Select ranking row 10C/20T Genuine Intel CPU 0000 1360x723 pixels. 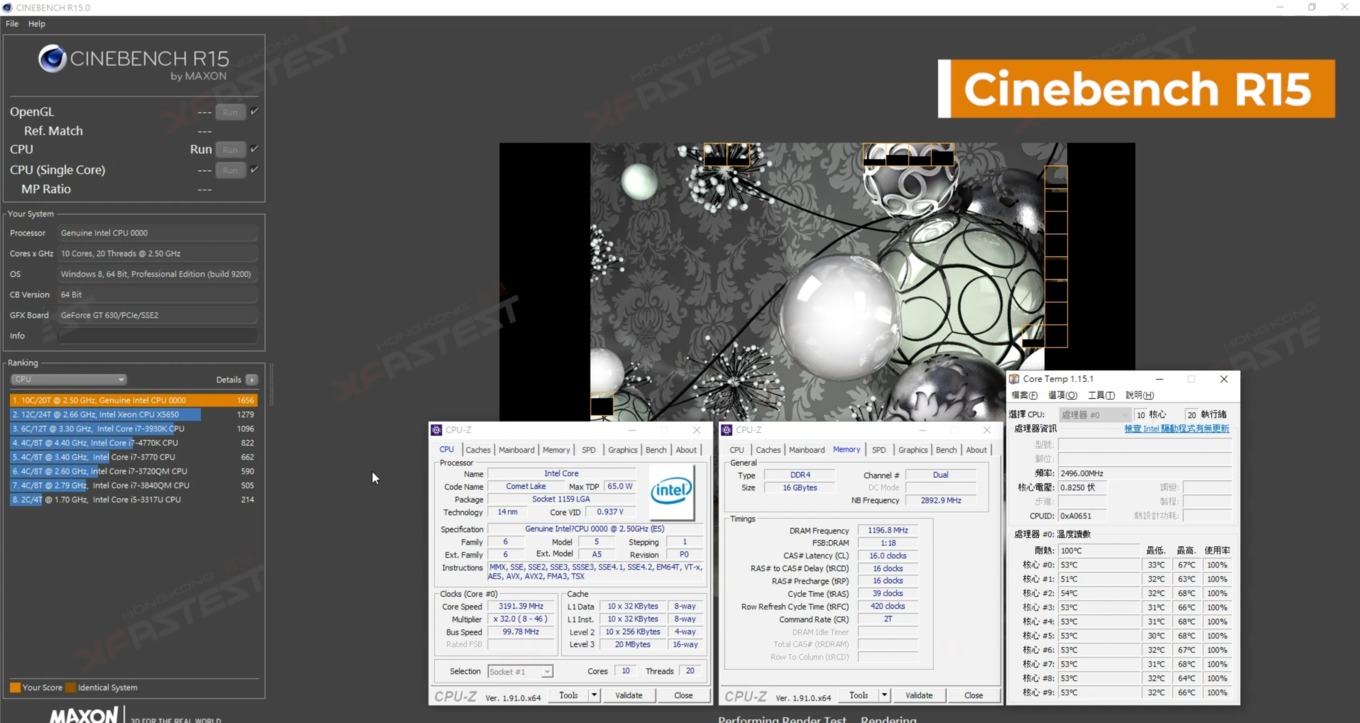133,400
